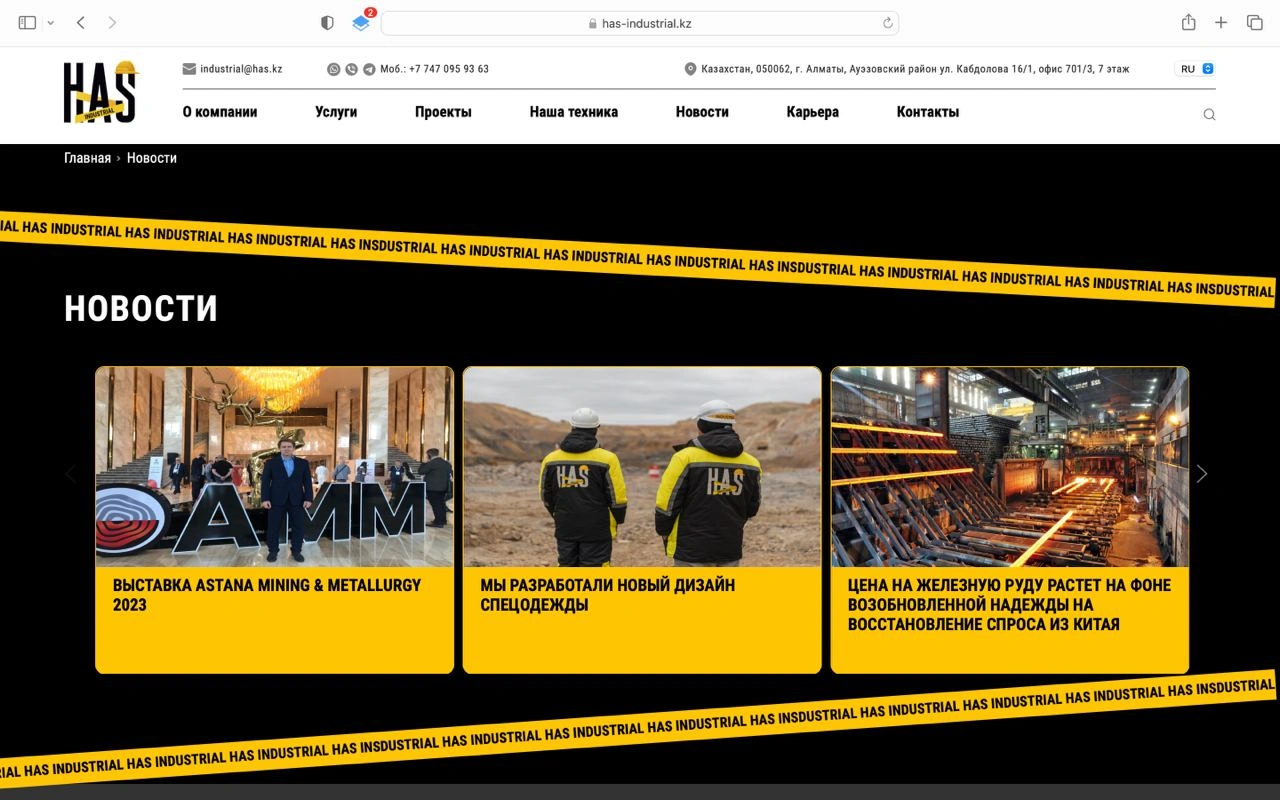Open Мы разработали новый дизайн спецодежды article
Image resolution: width=1280 pixels, height=800 pixels.
click(x=608, y=595)
